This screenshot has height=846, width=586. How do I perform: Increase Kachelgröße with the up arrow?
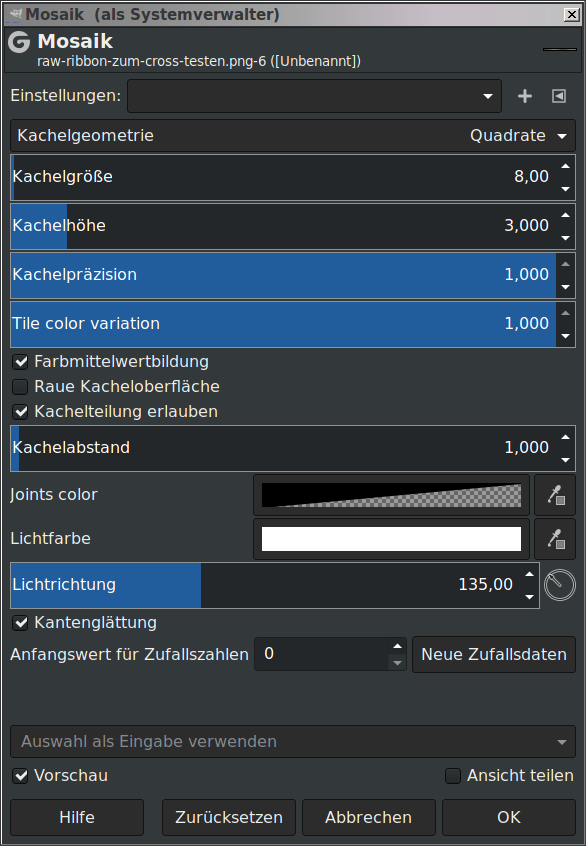[565, 166]
